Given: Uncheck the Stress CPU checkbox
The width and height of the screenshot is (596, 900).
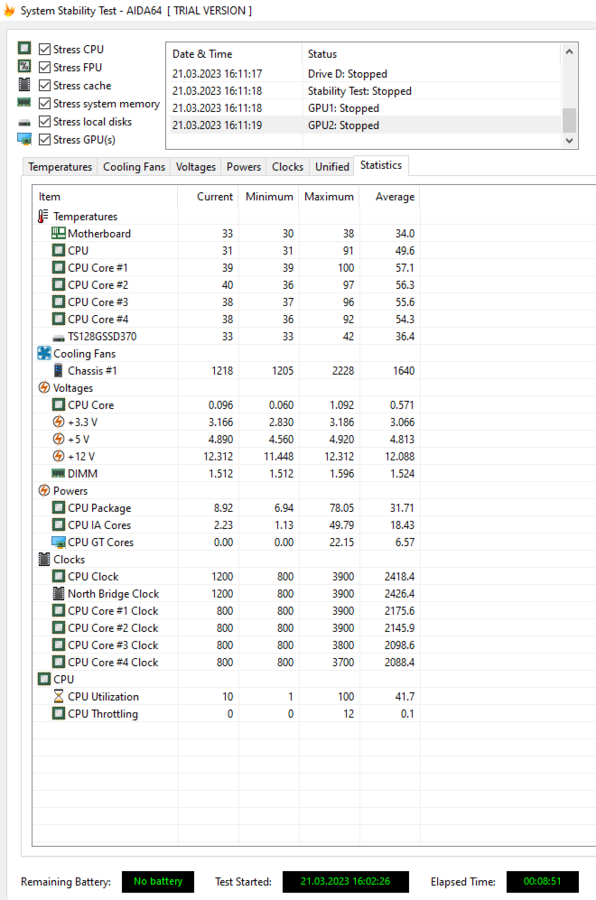Looking at the screenshot, I should pos(44,49).
